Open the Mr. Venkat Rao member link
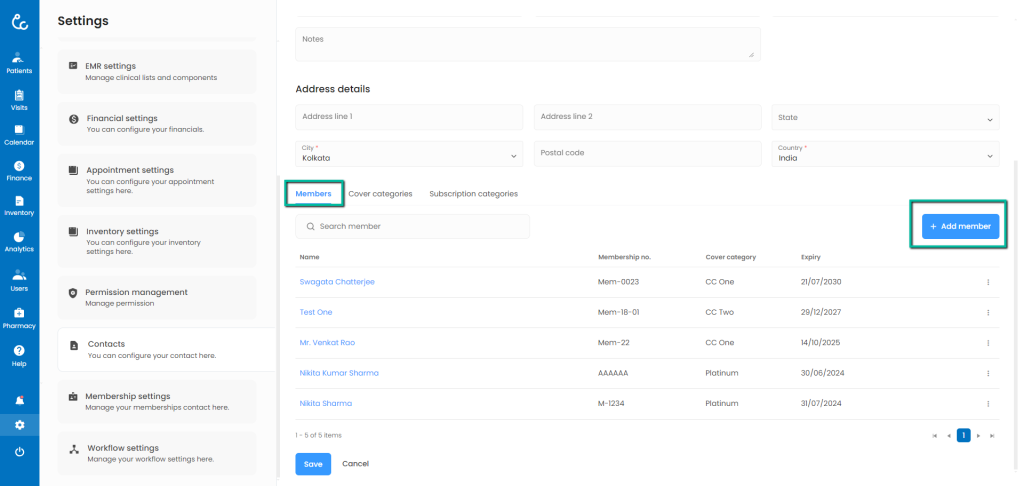The width and height of the screenshot is (1024, 486). click(327, 343)
